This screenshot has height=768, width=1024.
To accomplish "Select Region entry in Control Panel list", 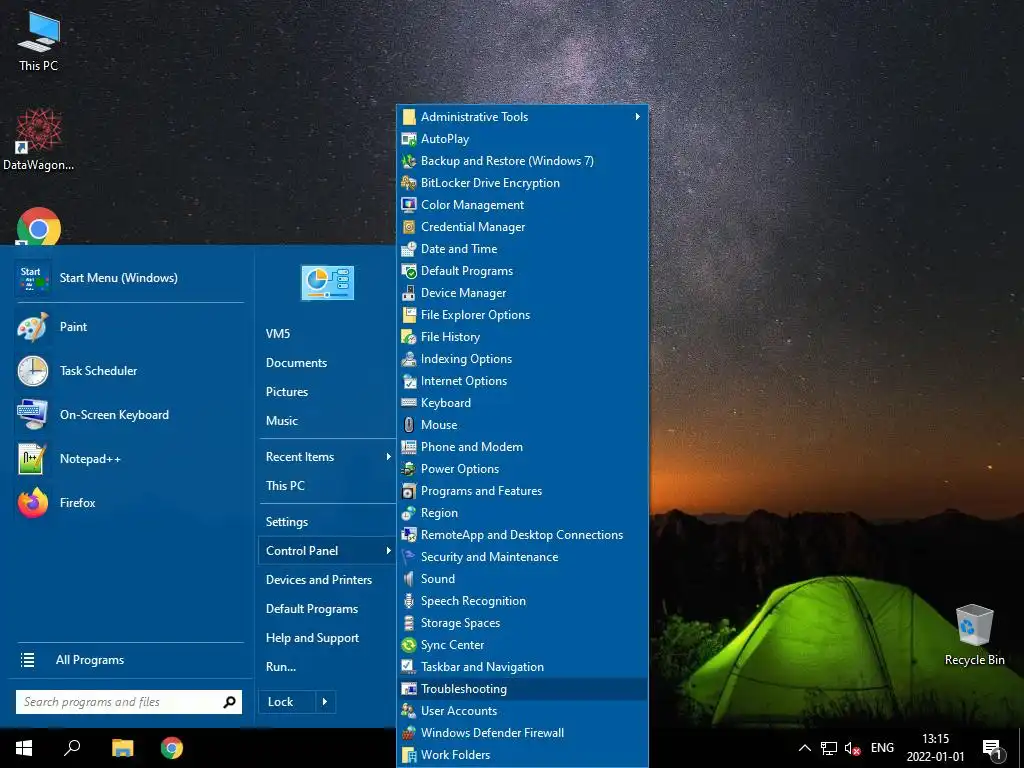I will pos(522,513).
